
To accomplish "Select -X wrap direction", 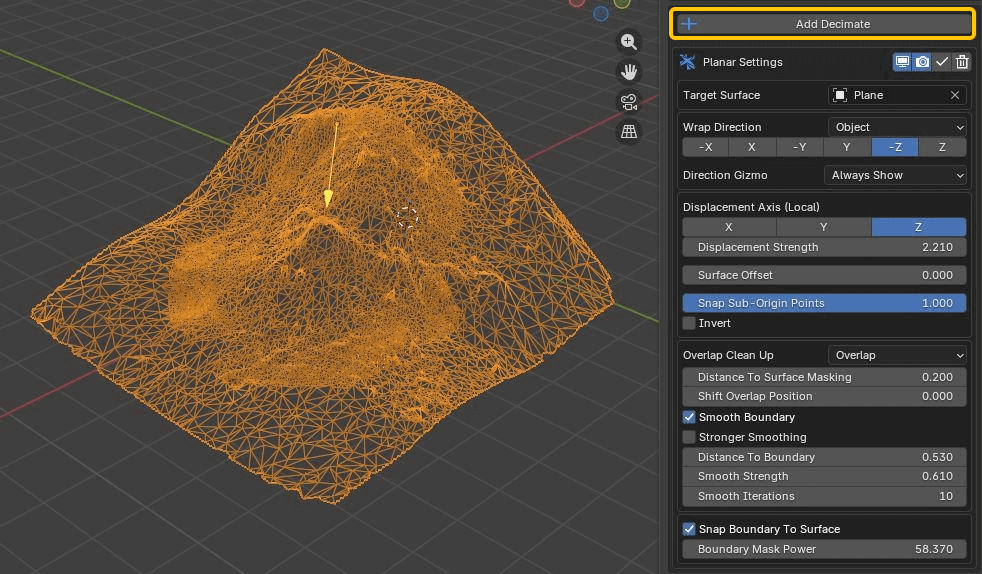I will 706,147.
